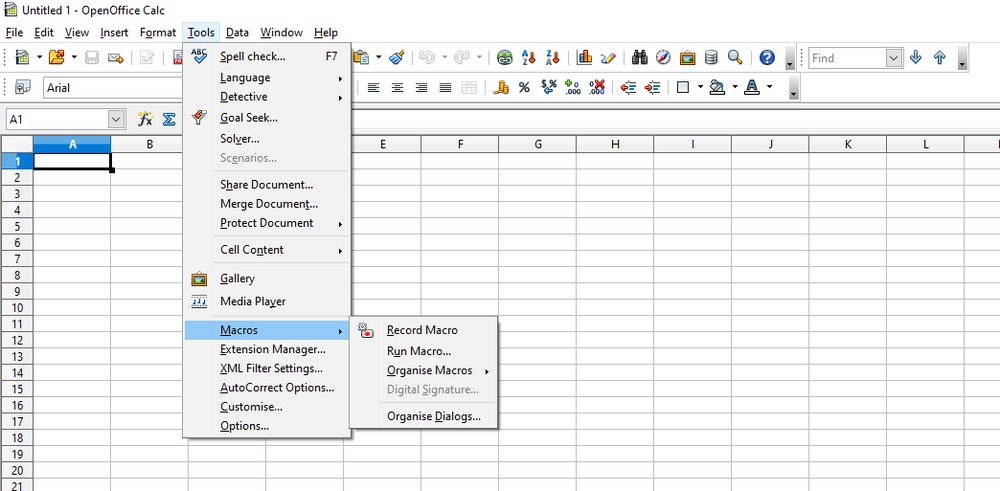Viewport: 1000px width, 491px height.
Task: Toggle justified alignment
Action: 445,88
